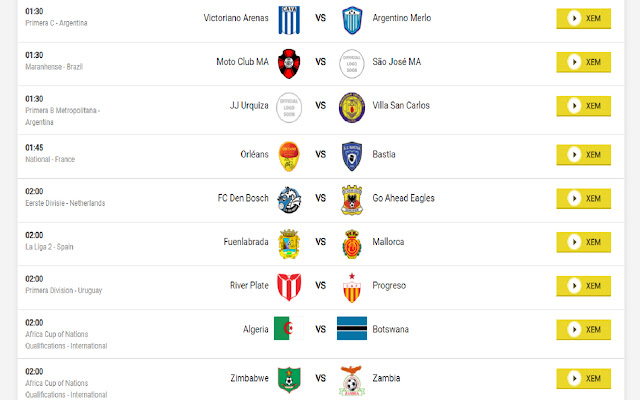The height and width of the screenshot is (400, 640).
Task: Select the Villa San Carlos purple badge
Action: [x=352, y=107]
